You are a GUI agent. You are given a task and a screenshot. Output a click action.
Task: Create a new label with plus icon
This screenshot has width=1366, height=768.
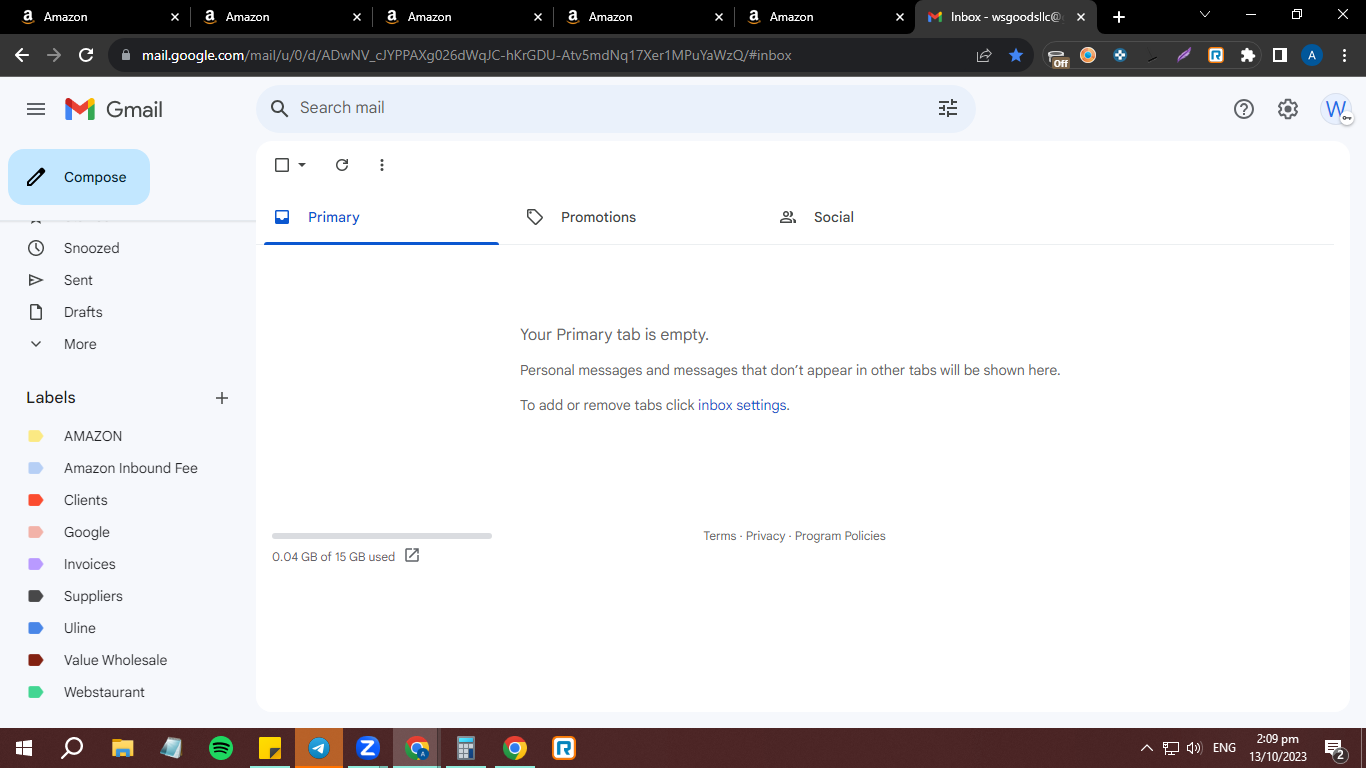pyautogui.click(x=222, y=398)
